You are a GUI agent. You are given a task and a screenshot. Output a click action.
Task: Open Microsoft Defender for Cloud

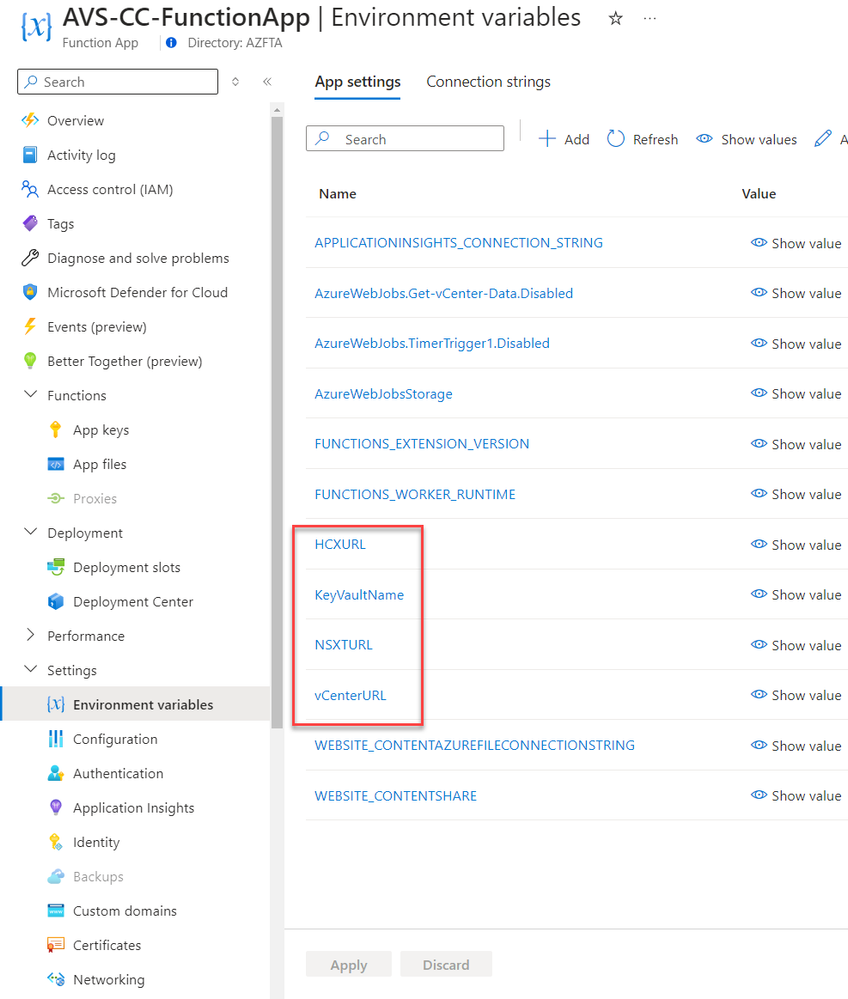[137, 292]
